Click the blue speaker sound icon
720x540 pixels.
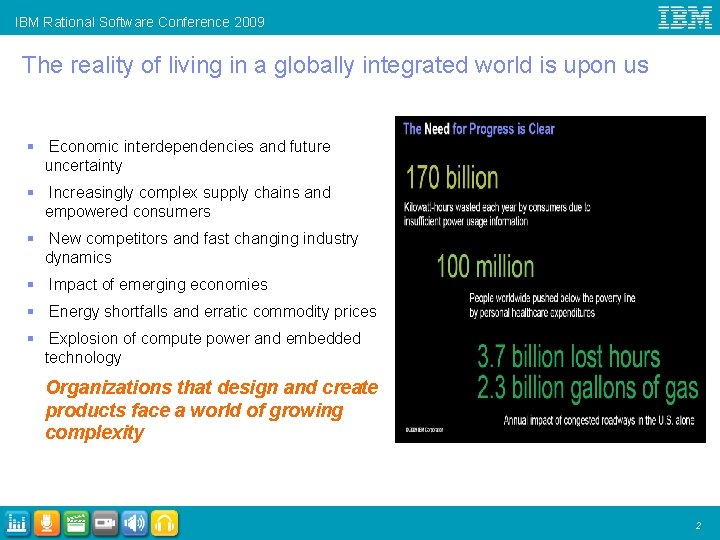pos(135,523)
